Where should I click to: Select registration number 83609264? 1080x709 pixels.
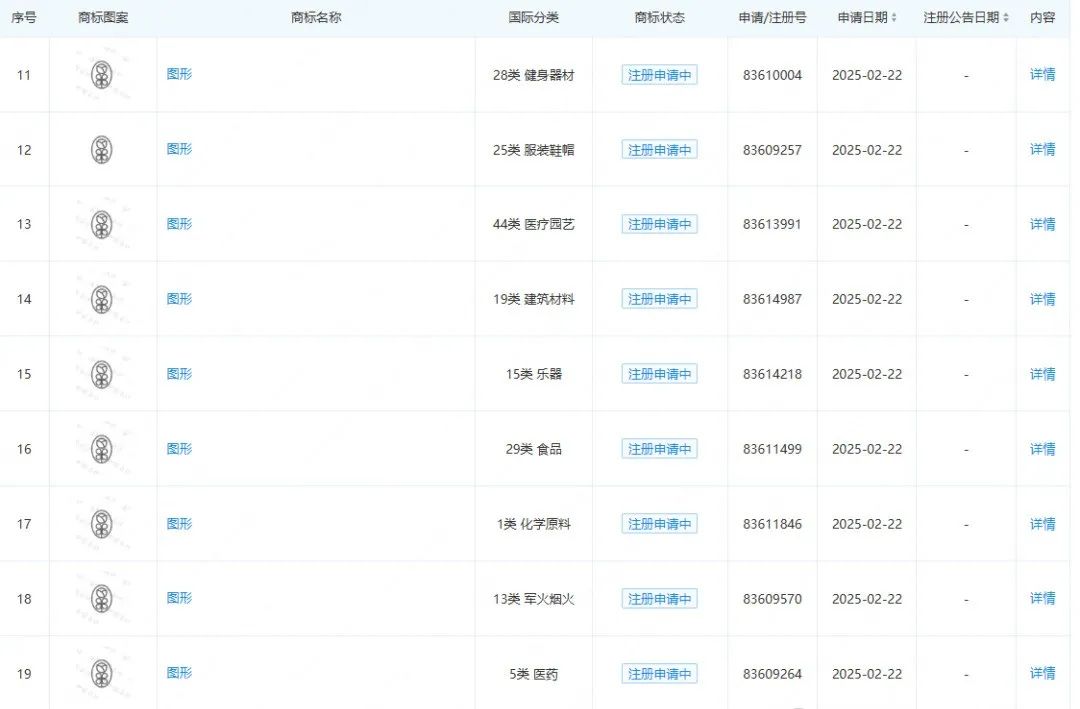tap(772, 675)
